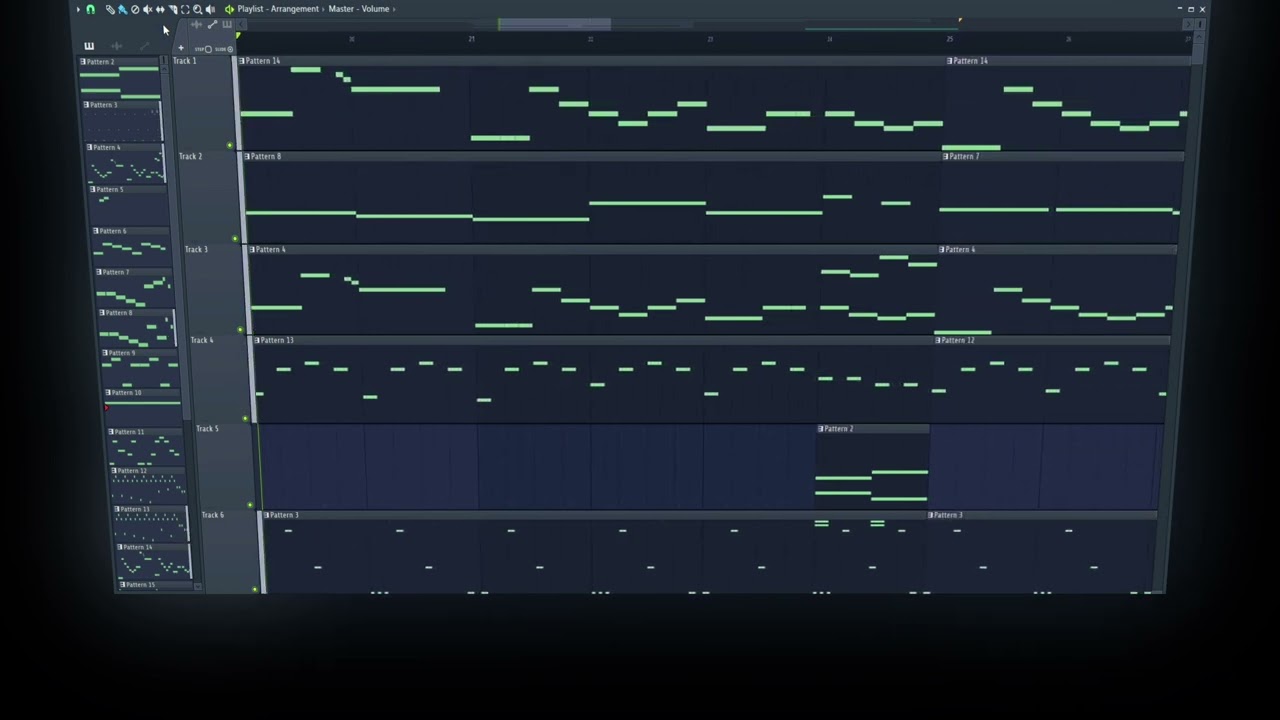Image resolution: width=1280 pixels, height=720 pixels.
Task: Select Pattern 5 in the picker panel
Action: 128,207
